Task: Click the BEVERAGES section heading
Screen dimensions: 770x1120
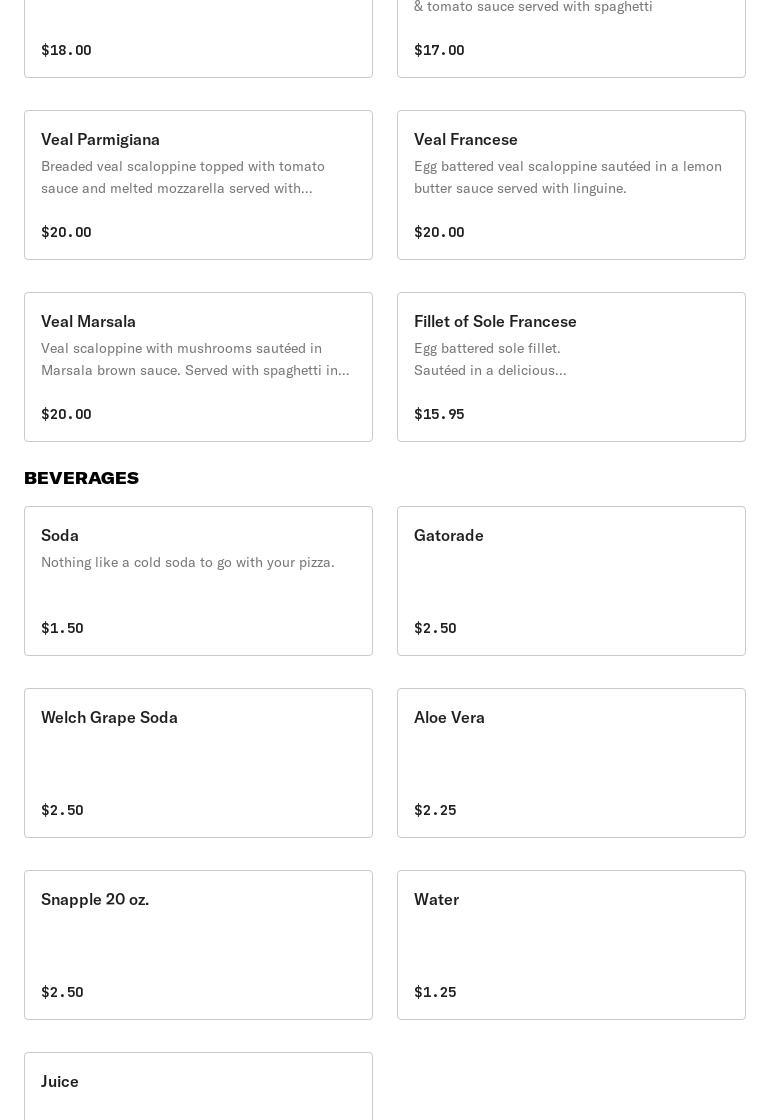Action: pyautogui.click(x=82, y=478)
